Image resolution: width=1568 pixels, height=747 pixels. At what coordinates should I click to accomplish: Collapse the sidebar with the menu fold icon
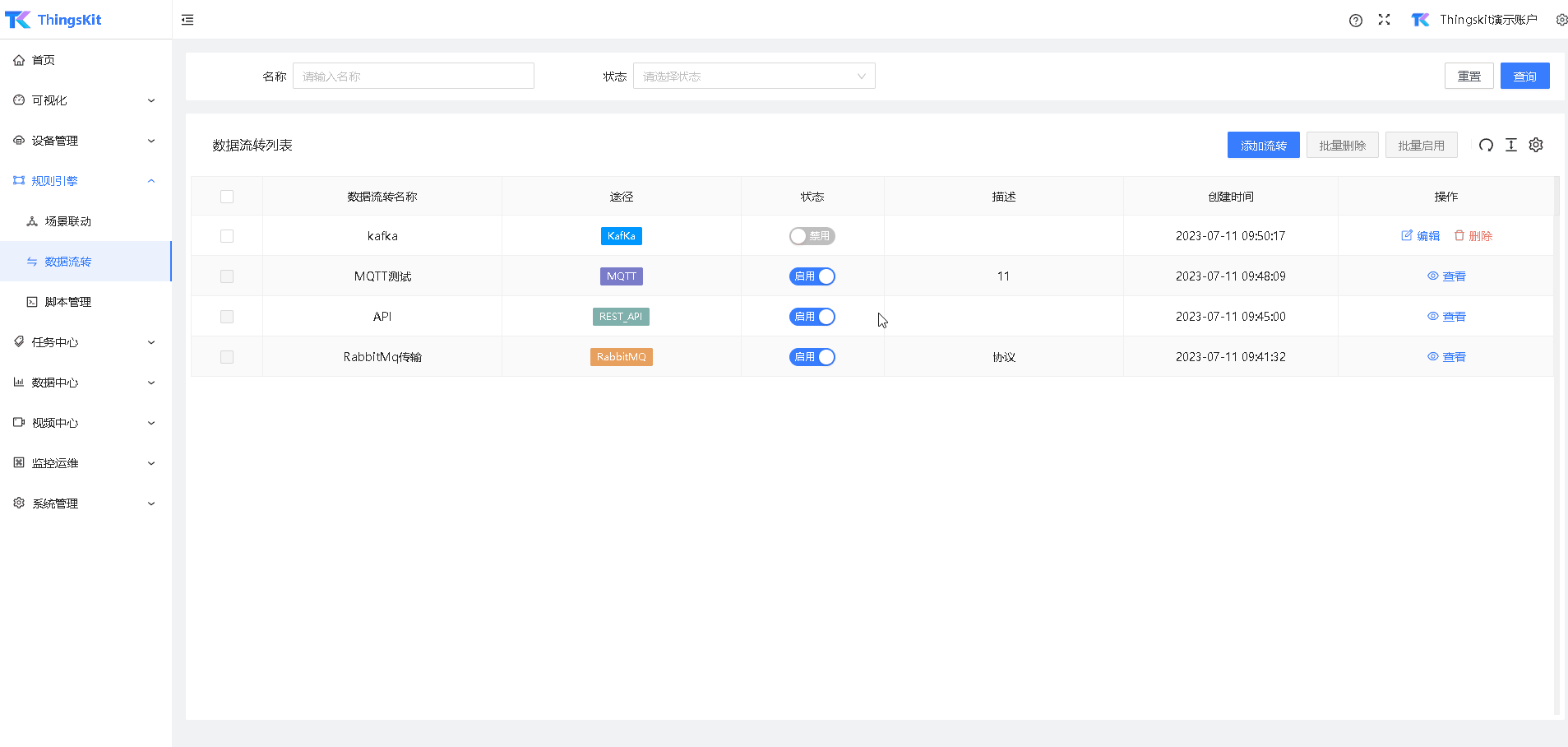point(187,20)
